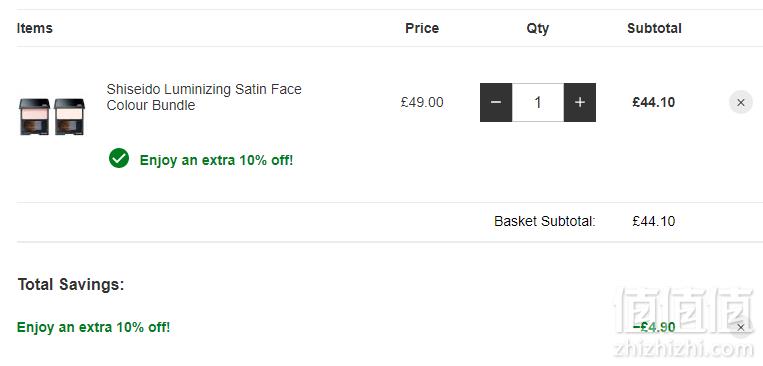Viewport: 763px width, 366px height.
Task: Click the extra 10% off text in Total Savings
Action: click(93, 327)
